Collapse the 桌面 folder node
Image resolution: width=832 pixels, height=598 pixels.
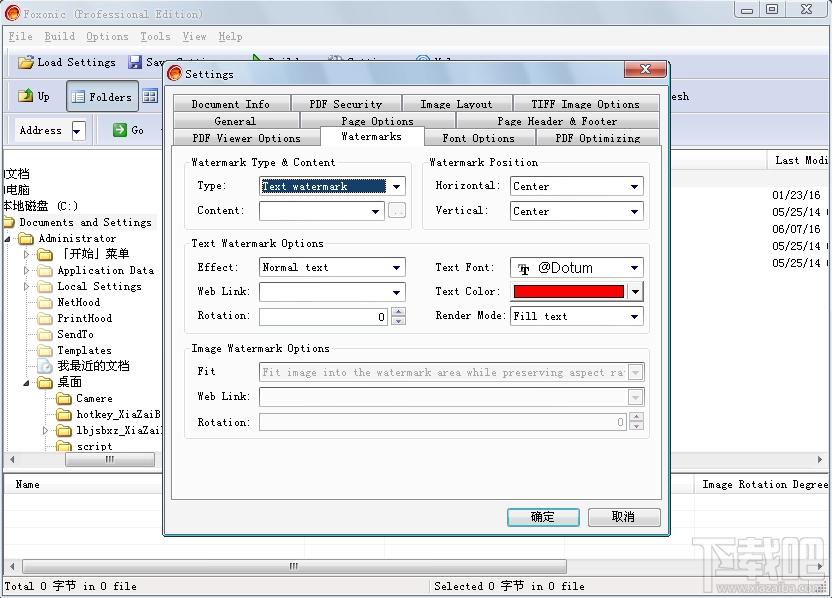(26, 383)
